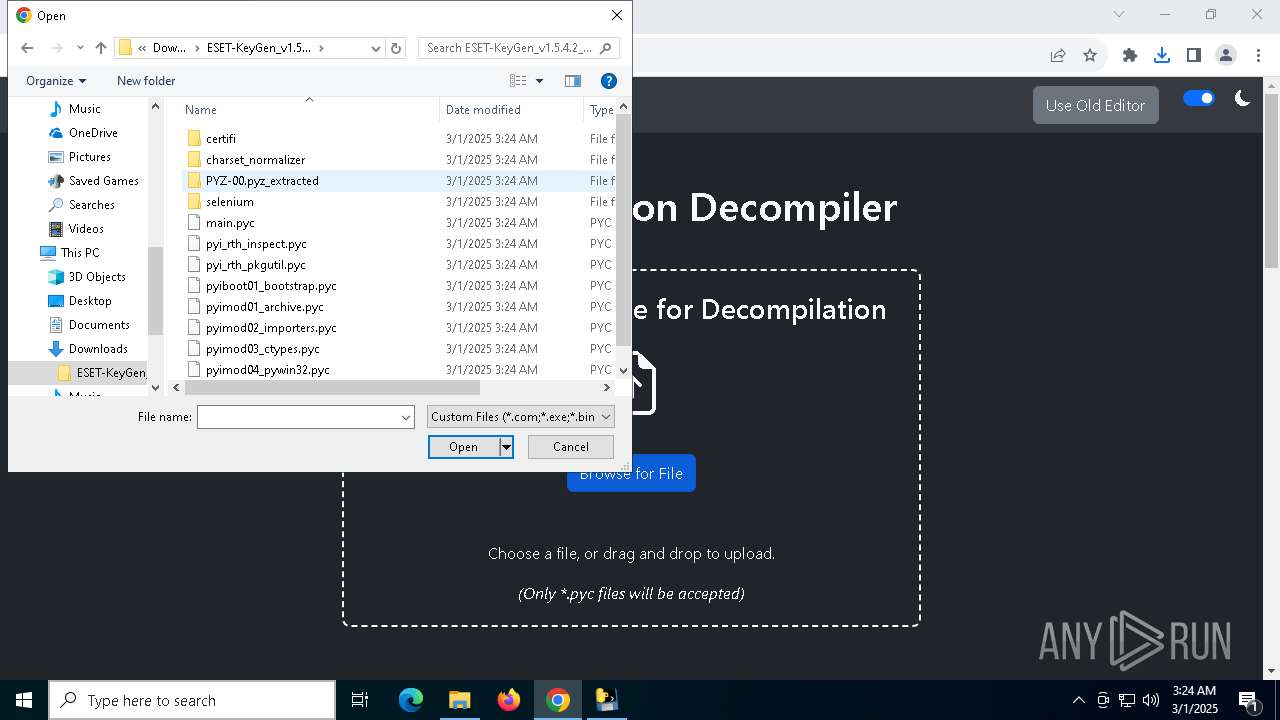Select Videos in the navigation pane

86,229
